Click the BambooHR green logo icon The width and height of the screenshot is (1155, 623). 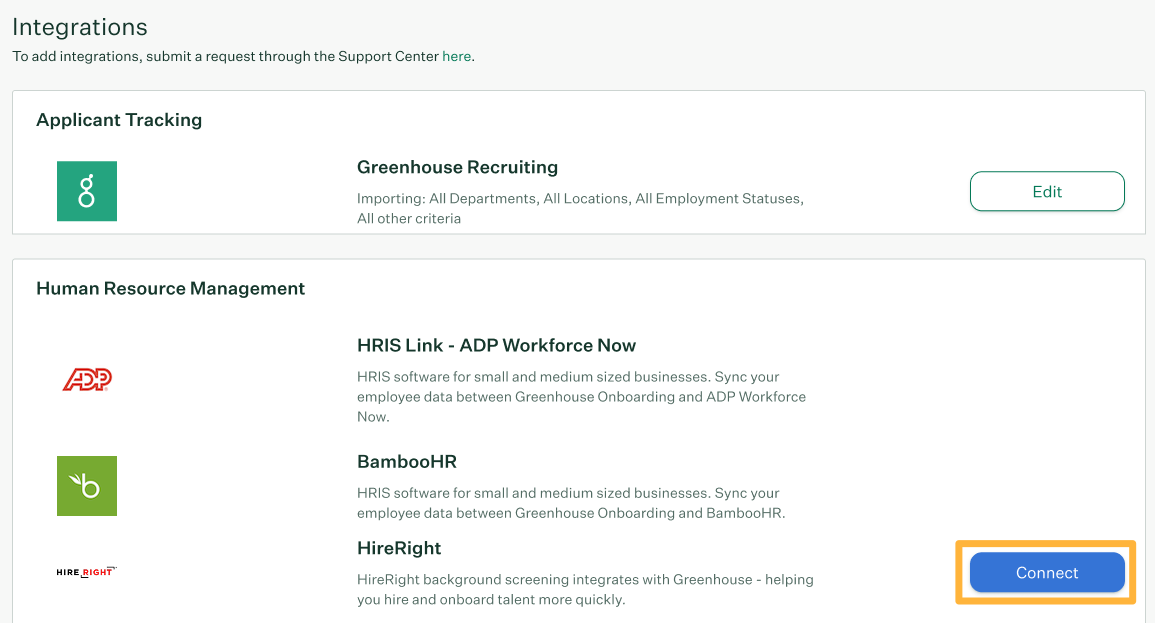click(x=87, y=485)
